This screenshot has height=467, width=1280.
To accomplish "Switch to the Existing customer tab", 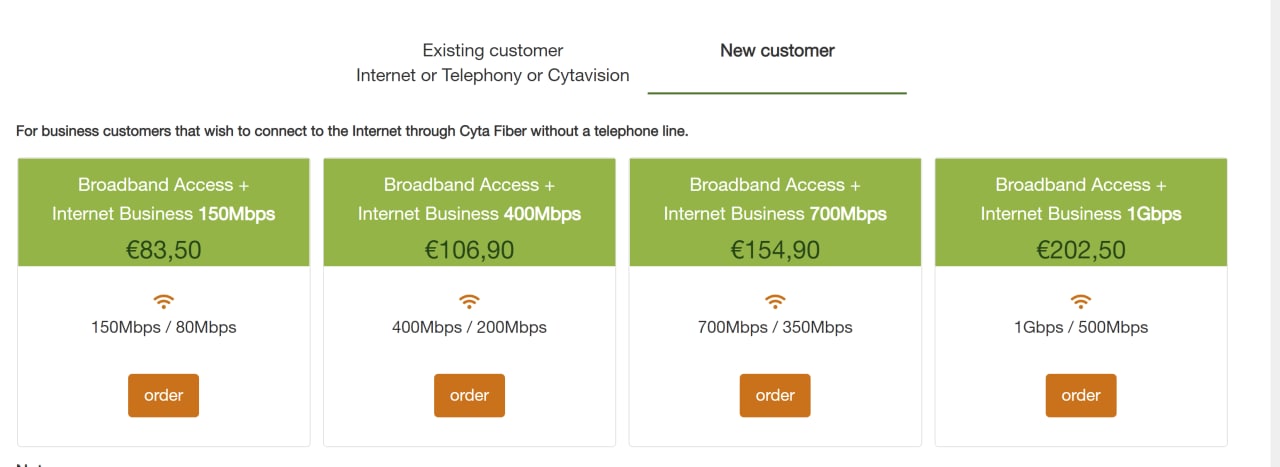I will [x=492, y=63].
